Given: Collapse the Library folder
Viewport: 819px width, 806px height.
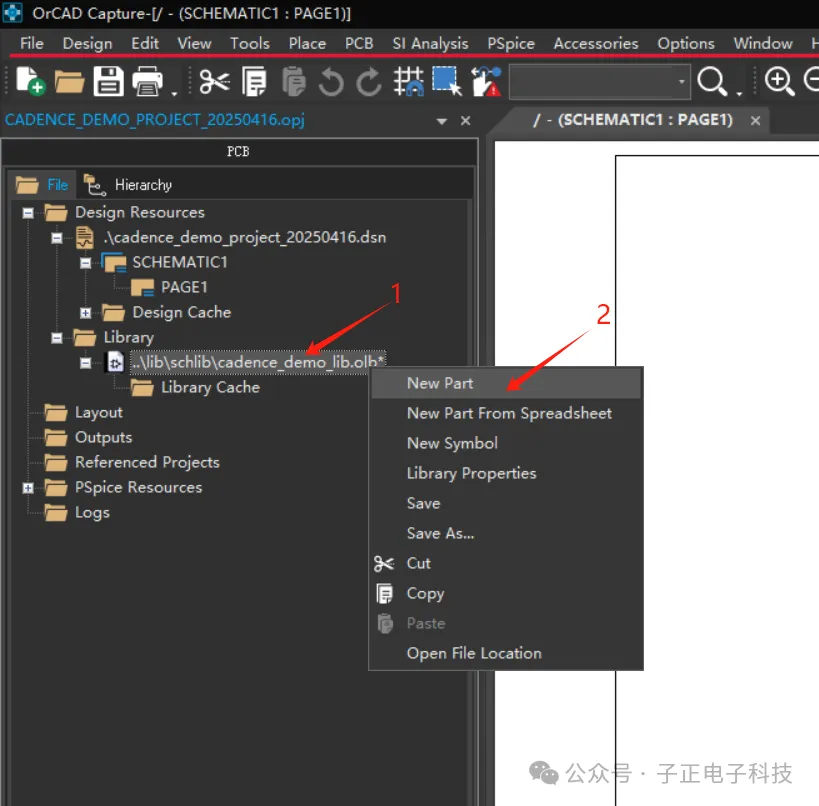Looking at the screenshot, I should click(x=57, y=338).
